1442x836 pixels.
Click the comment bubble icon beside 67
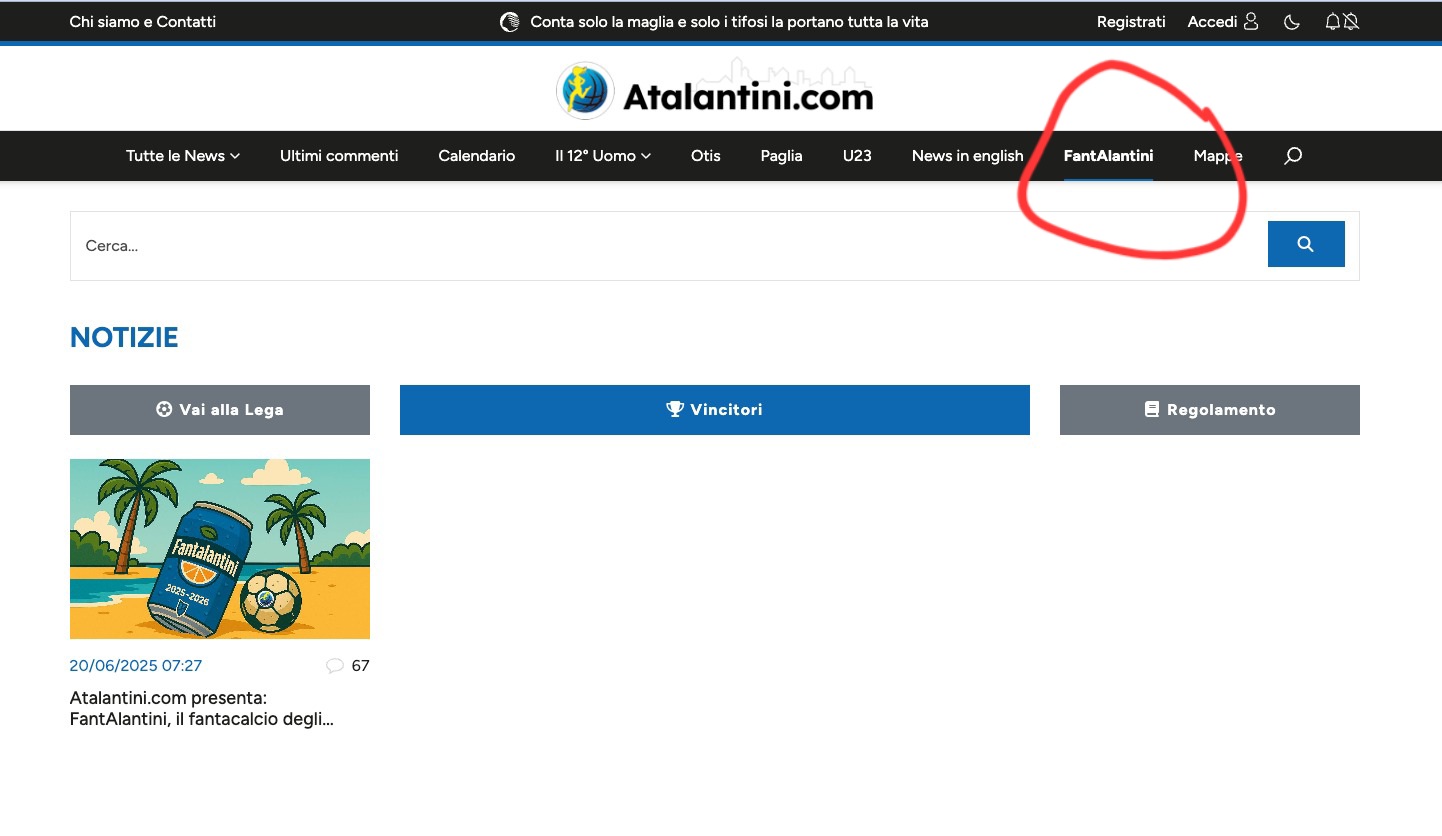point(335,666)
